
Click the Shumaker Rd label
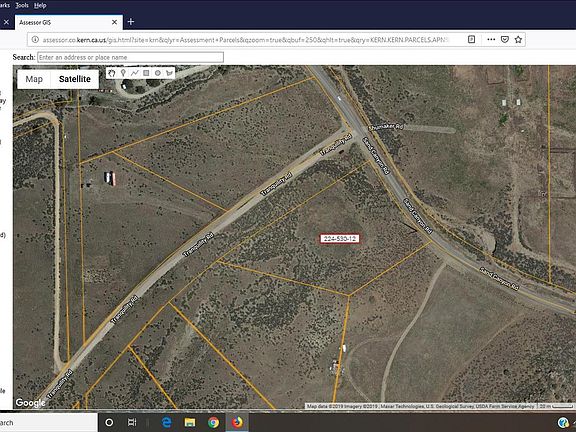(x=386, y=127)
